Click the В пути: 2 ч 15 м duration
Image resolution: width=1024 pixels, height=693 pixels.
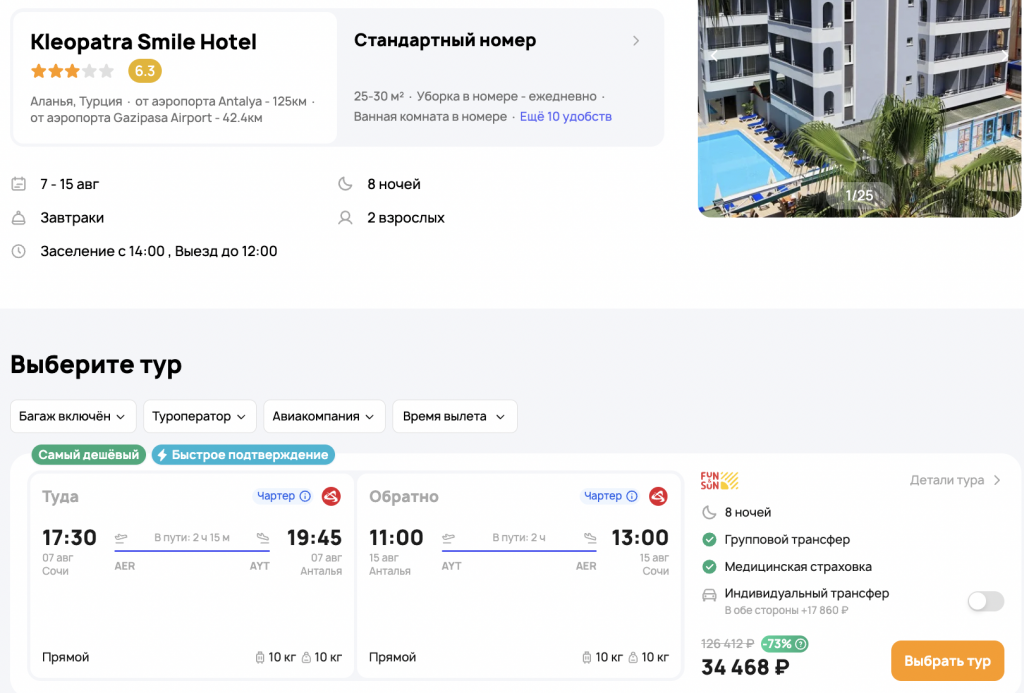[x=192, y=538]
